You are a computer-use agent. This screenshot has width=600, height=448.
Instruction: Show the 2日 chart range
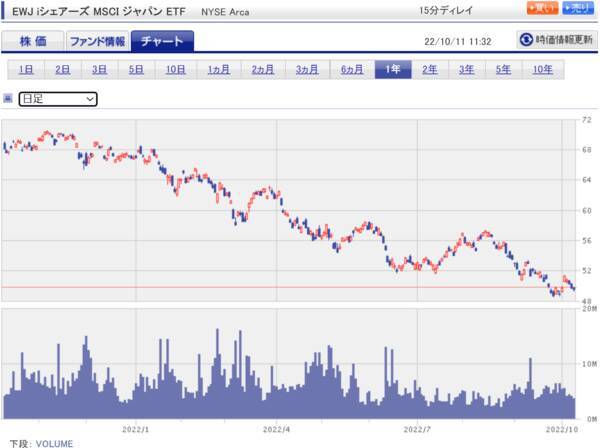tap(63, 70)
